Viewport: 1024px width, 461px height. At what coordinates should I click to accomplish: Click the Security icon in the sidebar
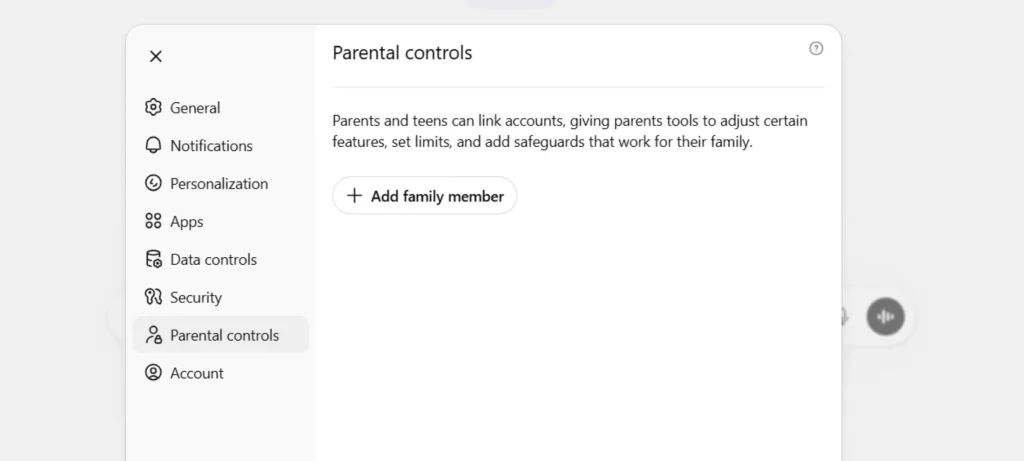click(153, 297)
